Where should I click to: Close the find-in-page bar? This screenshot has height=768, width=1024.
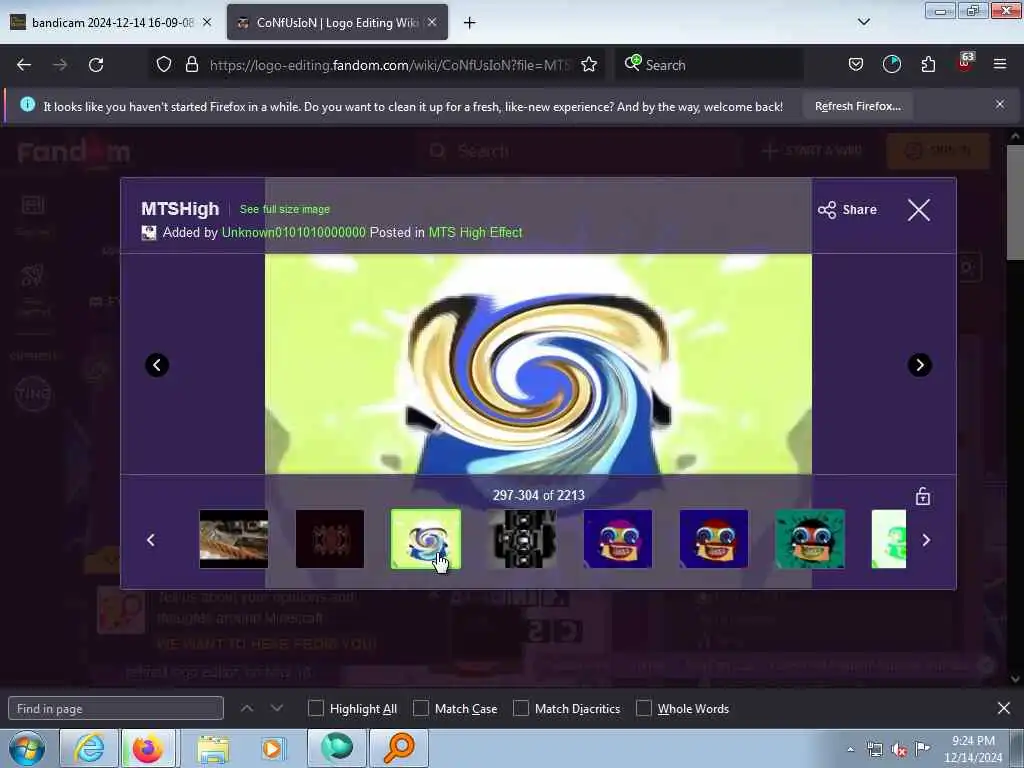[x=1004, y=708]
